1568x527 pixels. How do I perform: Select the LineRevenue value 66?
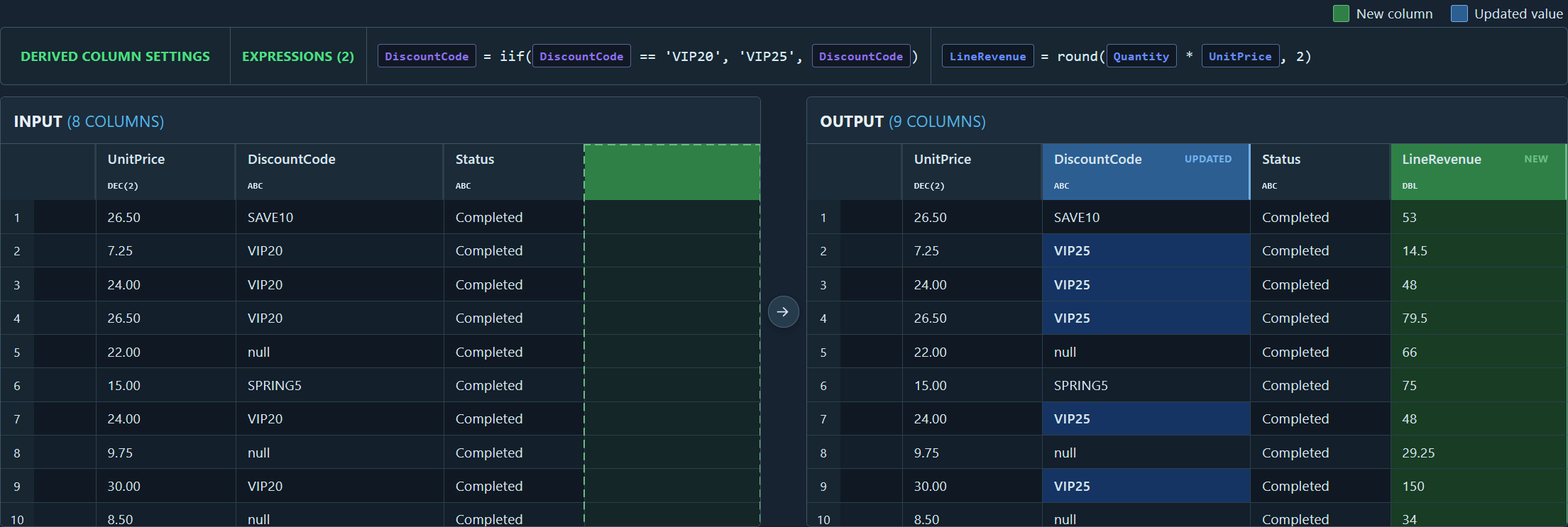pyautogui.click(x=1479, y=352)
